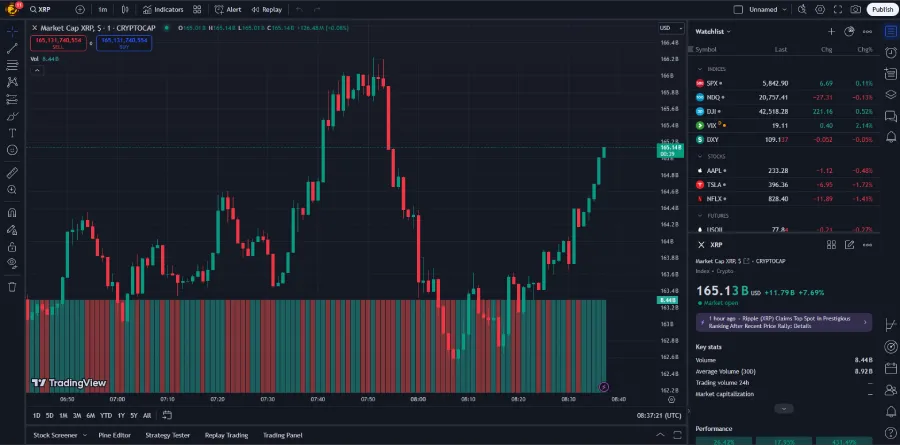Open the alerts alarm clock panel

click(x=890, y=52)
